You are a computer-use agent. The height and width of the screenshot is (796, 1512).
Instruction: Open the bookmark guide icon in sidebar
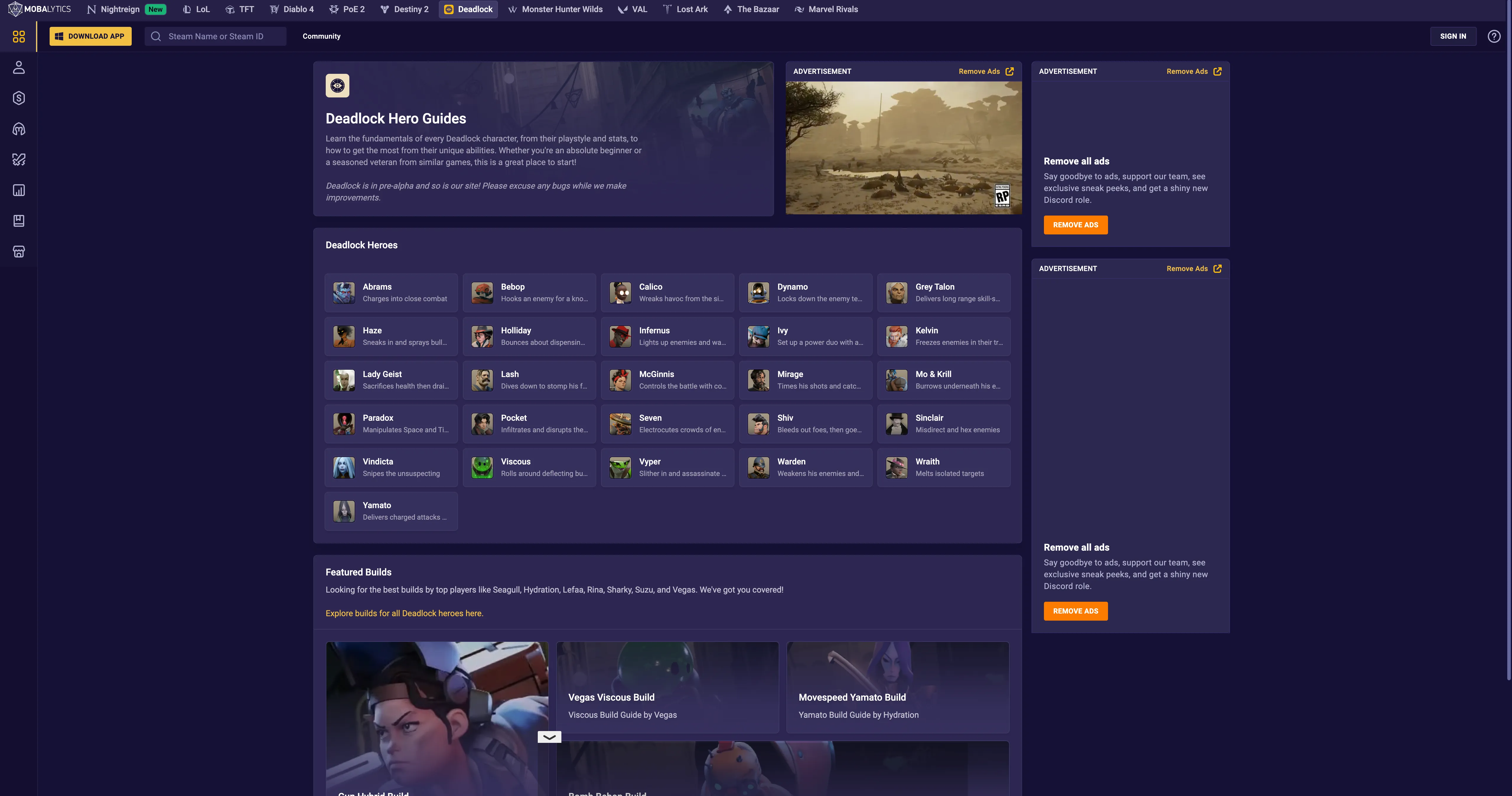point(19,221)
